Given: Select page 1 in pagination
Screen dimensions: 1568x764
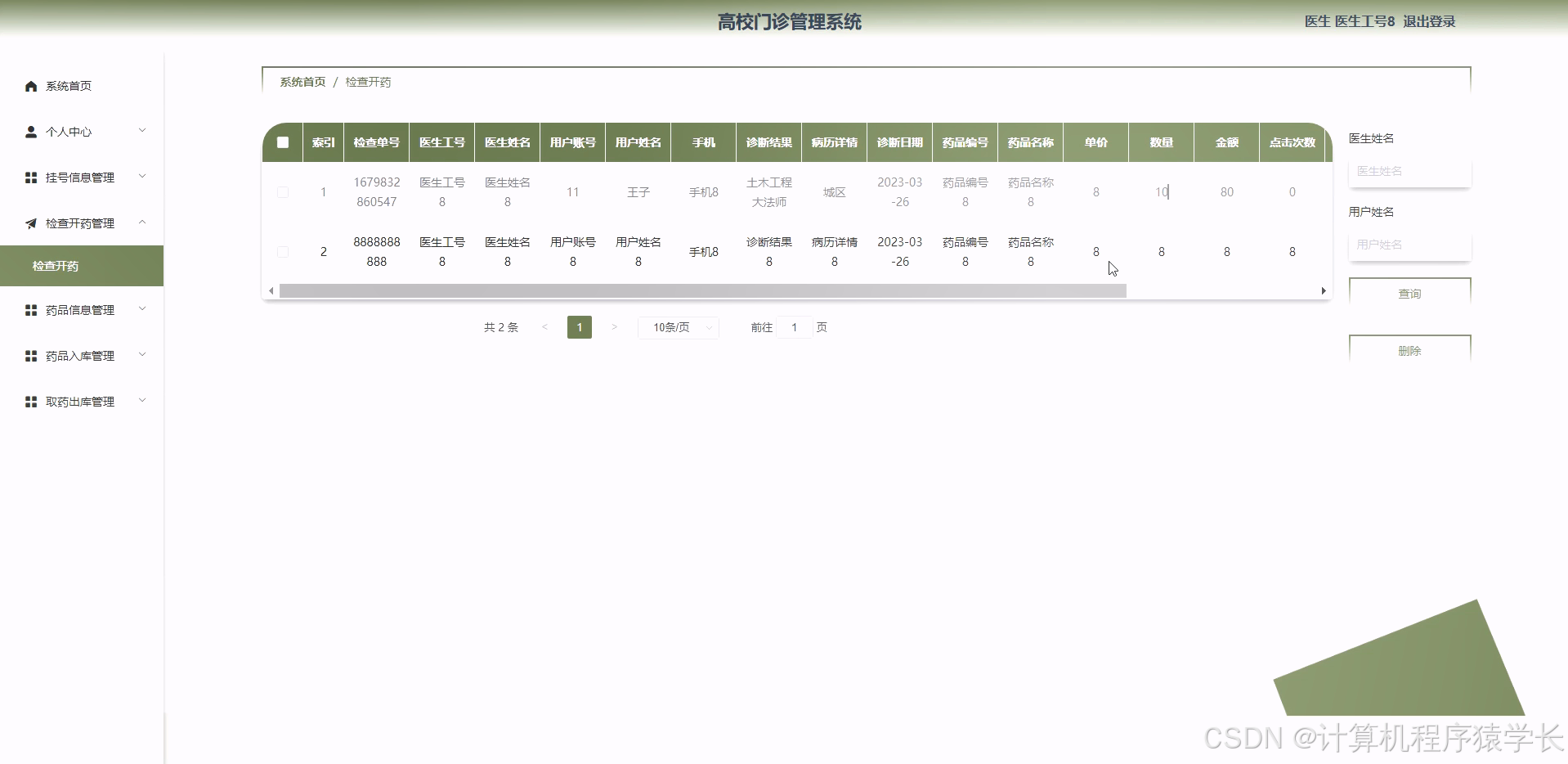Looking at the screenshot, I should (x=580, y=327).
